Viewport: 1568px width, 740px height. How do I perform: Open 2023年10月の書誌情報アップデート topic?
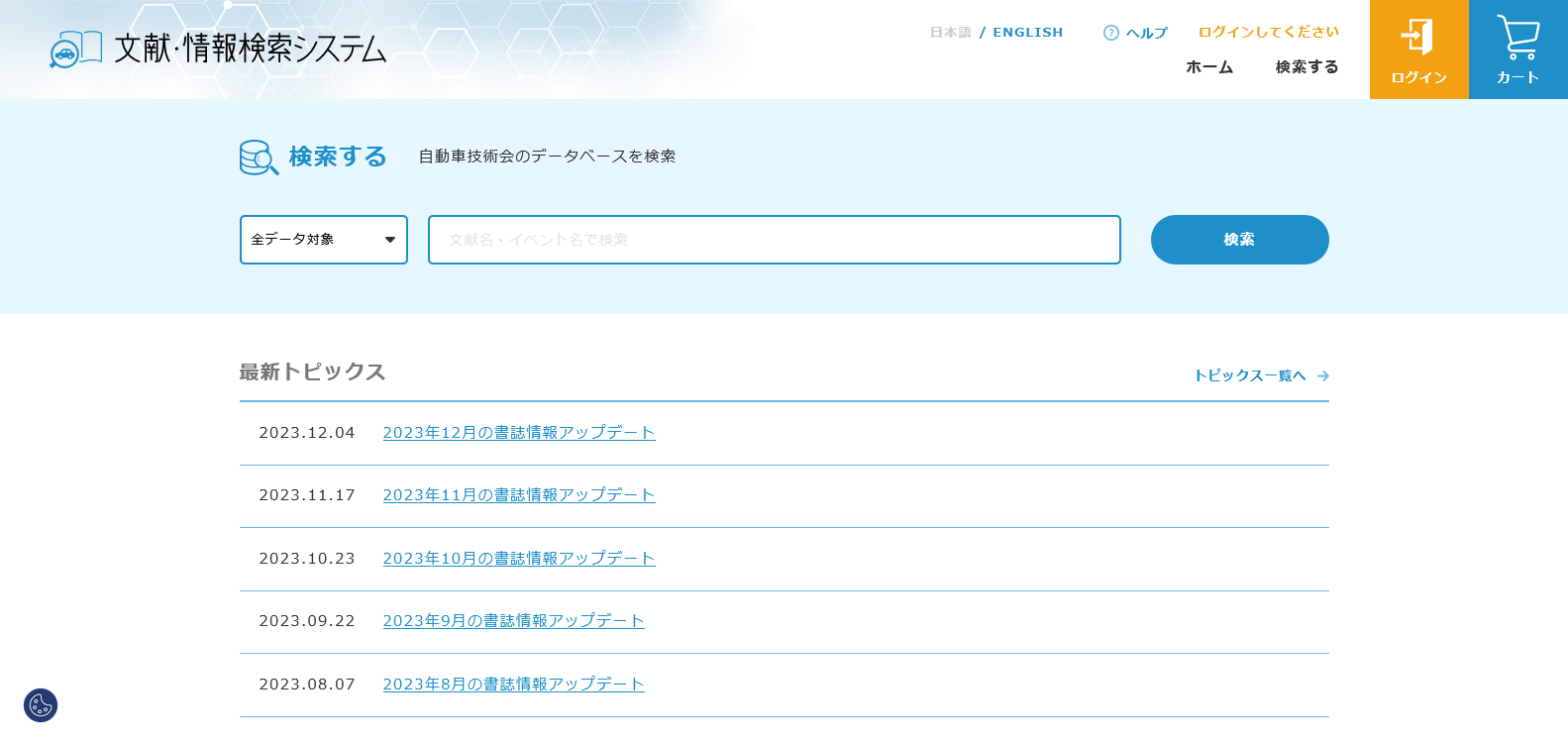tap(518, 559)
